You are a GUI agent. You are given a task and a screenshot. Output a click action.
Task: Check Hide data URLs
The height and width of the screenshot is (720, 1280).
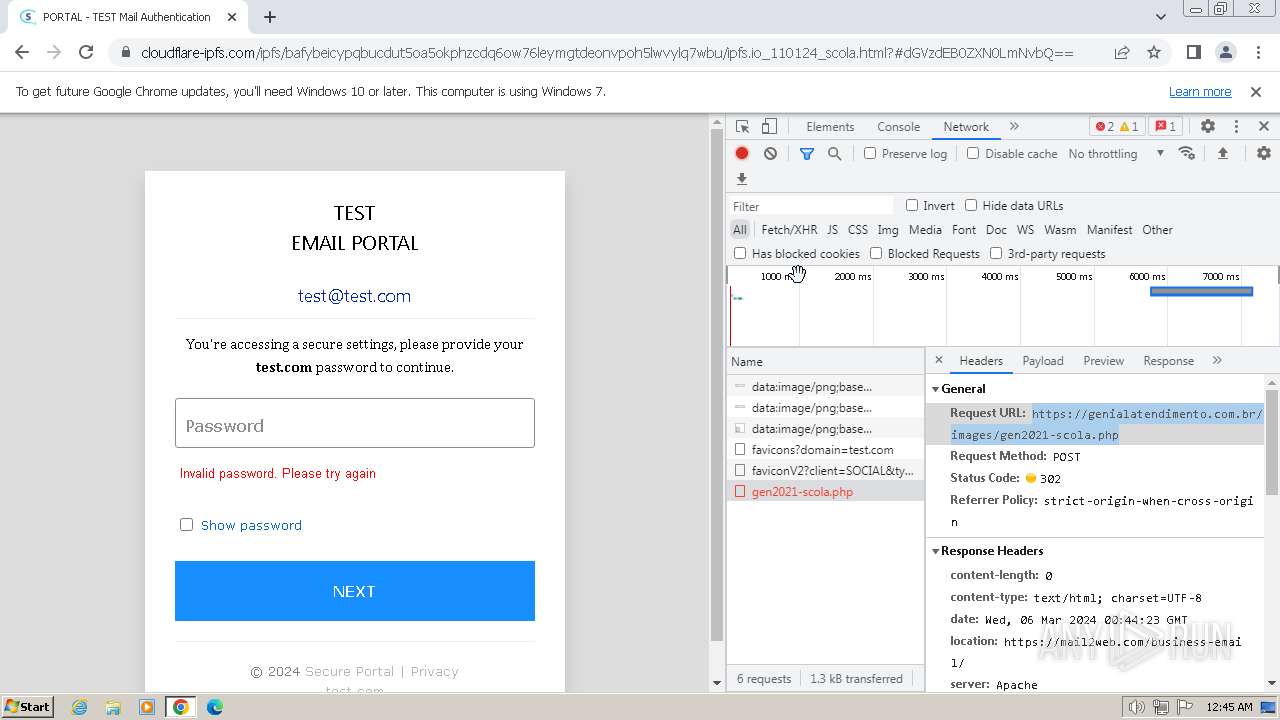971,206
